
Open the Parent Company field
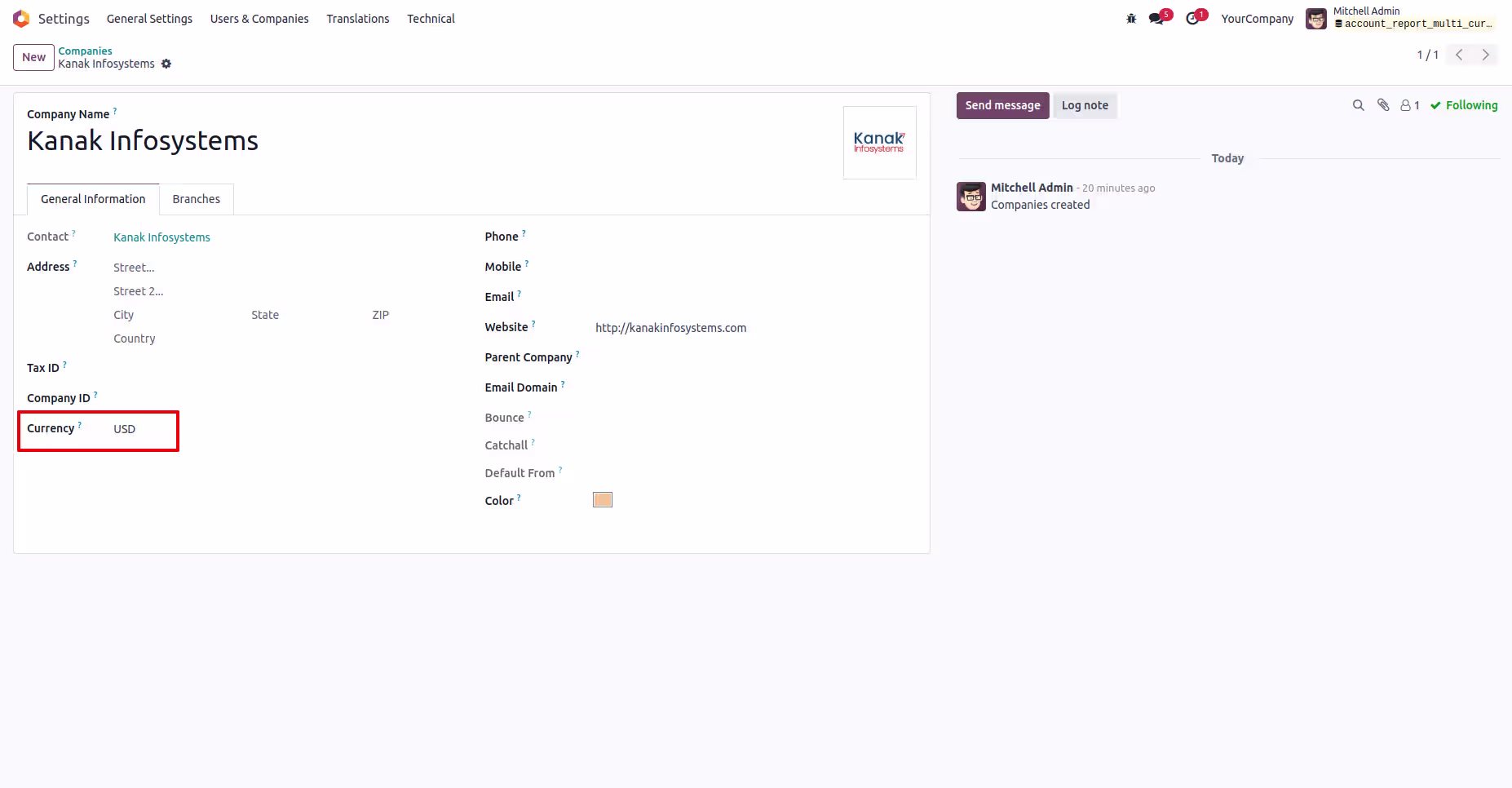pos(754,357)
